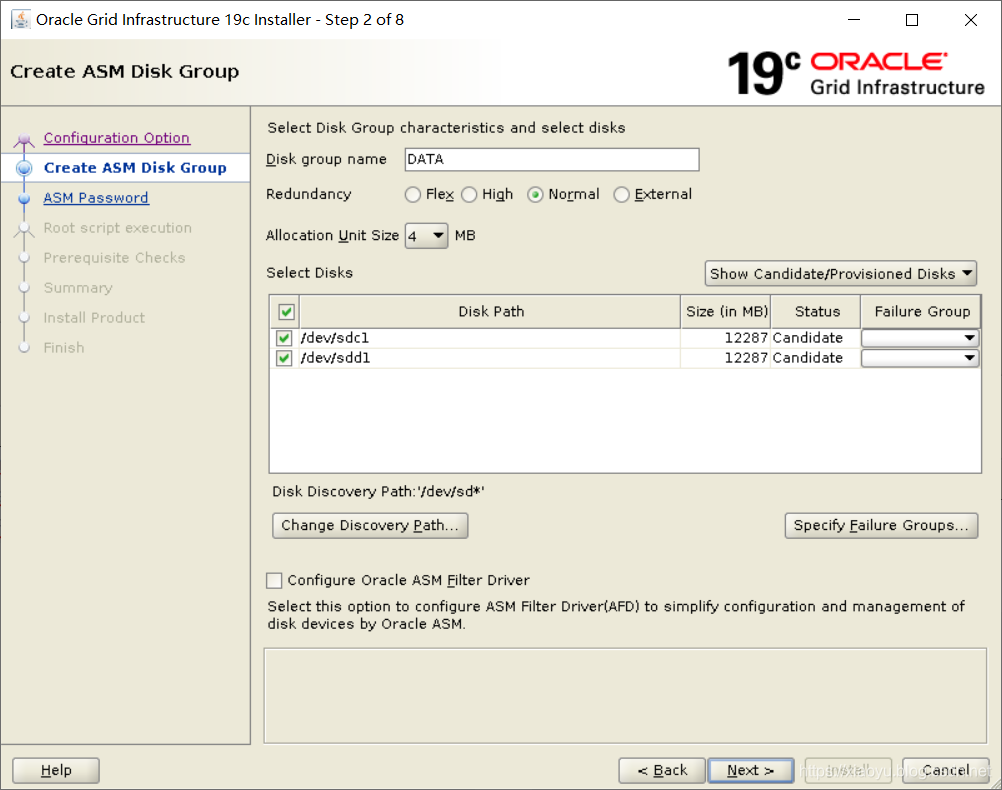Click the 12287 size cell for /dev/sdd1

click(x=725, y=358)
